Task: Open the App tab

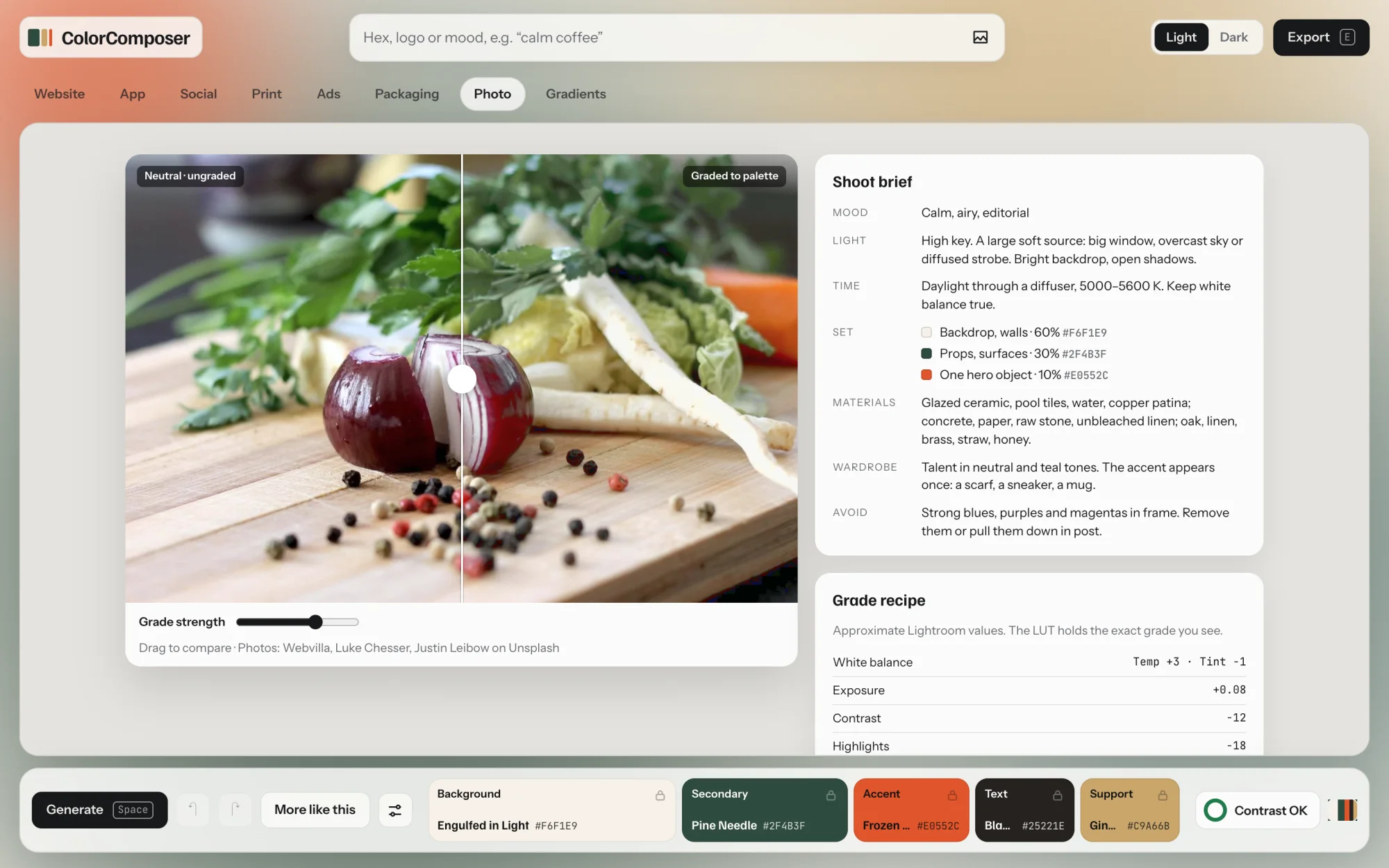Action: [133, 94]
